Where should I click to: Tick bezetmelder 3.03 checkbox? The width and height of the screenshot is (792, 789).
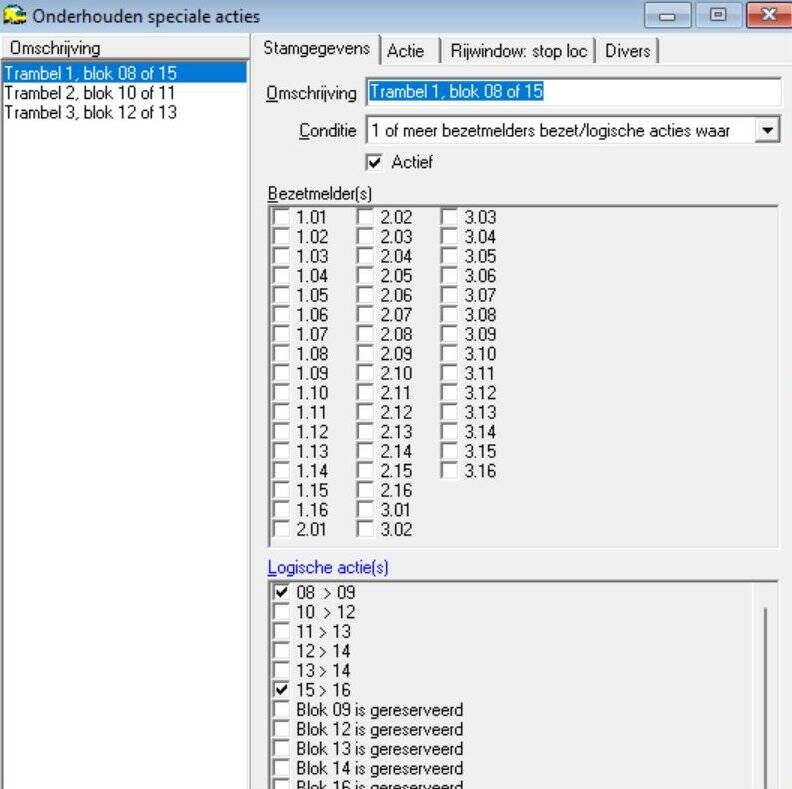449,217
